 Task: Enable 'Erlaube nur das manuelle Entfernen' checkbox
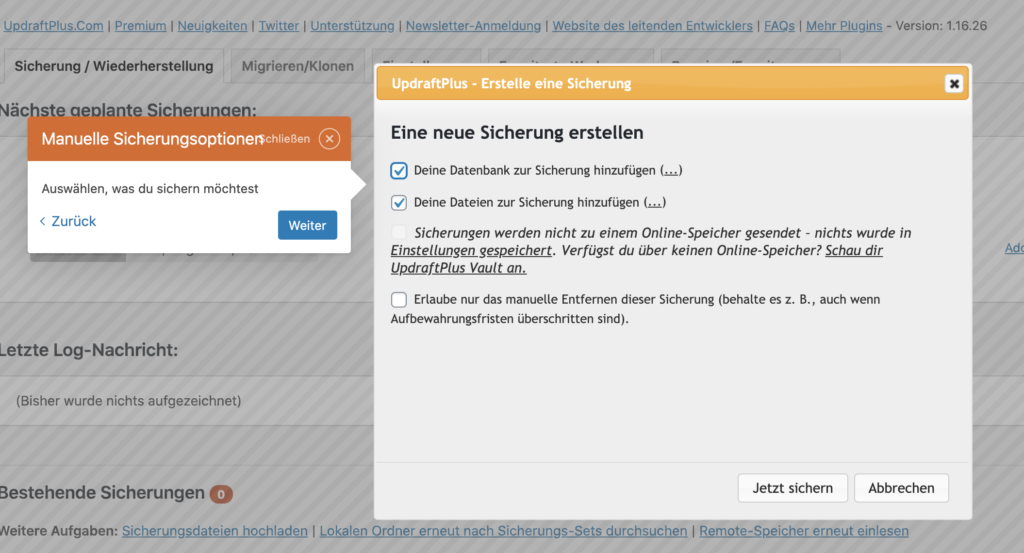pos(399,299)
